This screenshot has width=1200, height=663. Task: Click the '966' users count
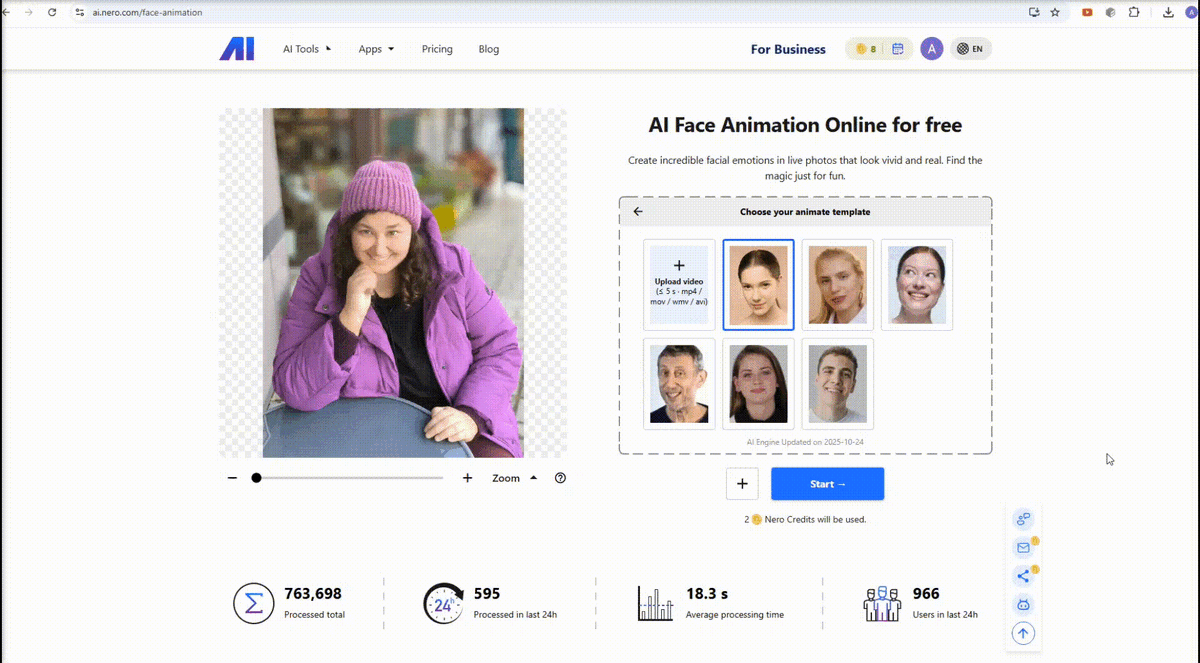926,594
